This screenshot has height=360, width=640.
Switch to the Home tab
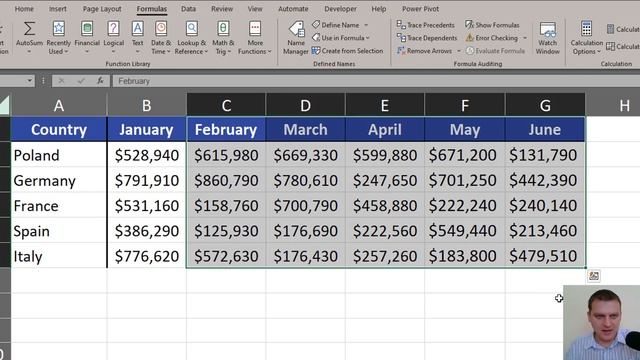(x=24, y=9)
